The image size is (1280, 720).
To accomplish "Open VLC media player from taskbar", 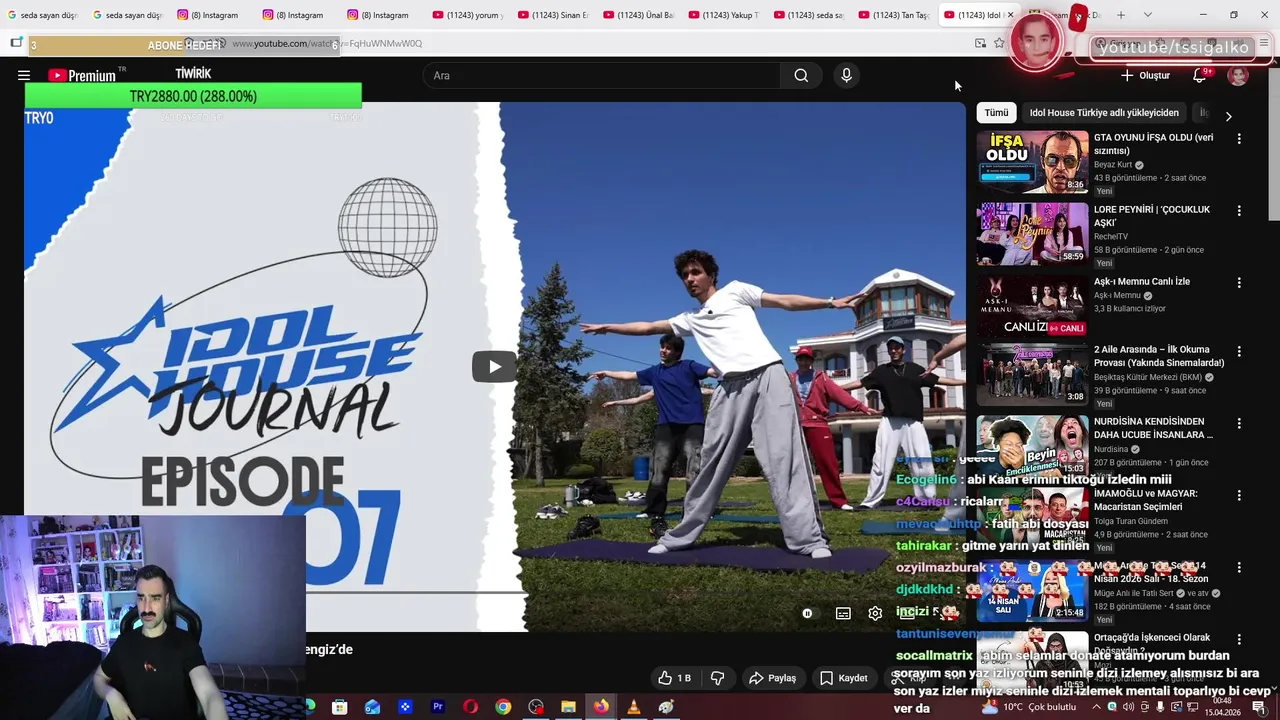I will pyautogui.click(x=633, y=707).
